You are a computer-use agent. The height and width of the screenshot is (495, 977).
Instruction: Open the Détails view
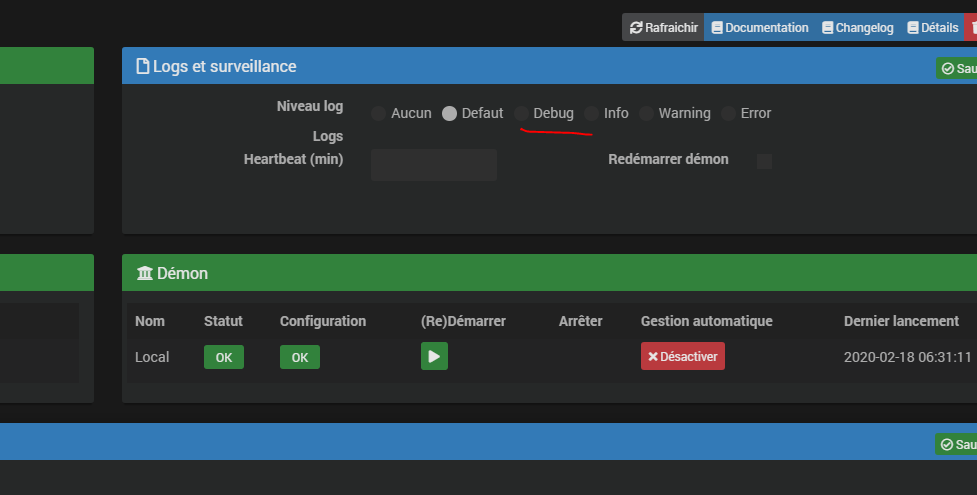tap(932, 27)
